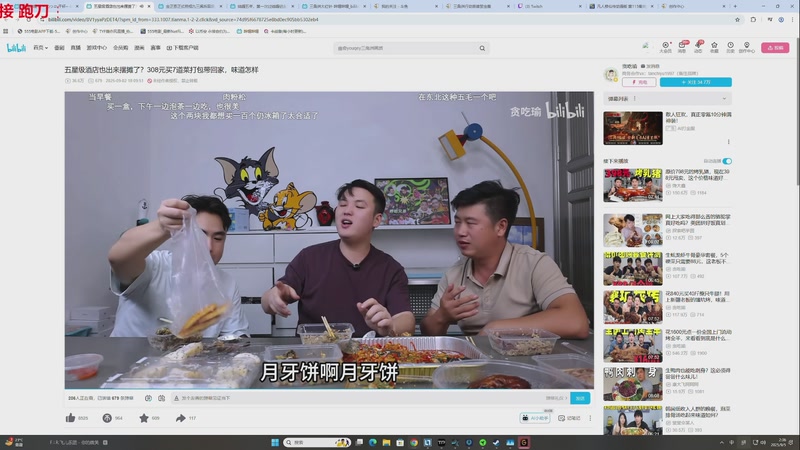800x450 pixels.
Task: Click the blue follow uploader button
Action: click(x=695, y=82)
